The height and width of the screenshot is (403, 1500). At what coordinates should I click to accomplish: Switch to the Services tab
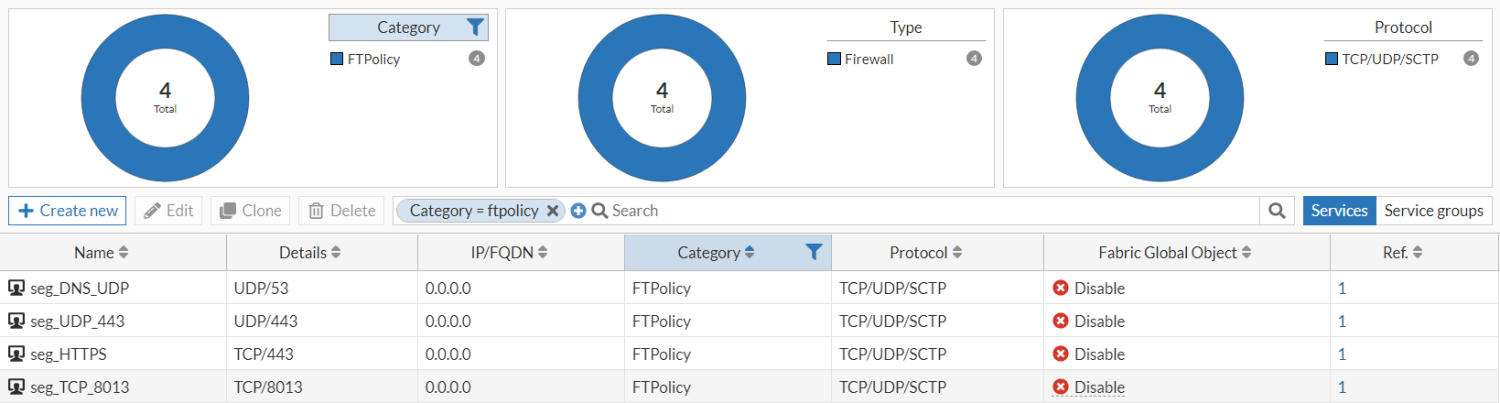tap(1339, 211)
